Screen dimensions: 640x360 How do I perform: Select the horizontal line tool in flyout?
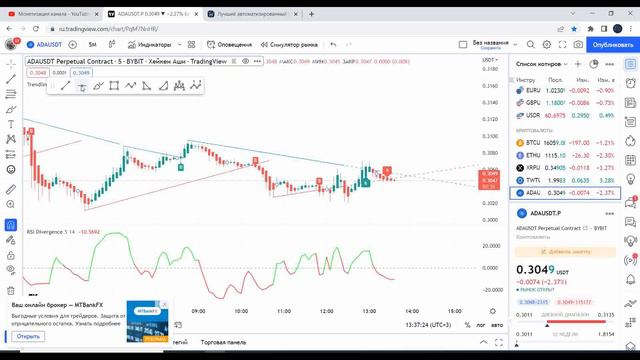coord(82,86)
